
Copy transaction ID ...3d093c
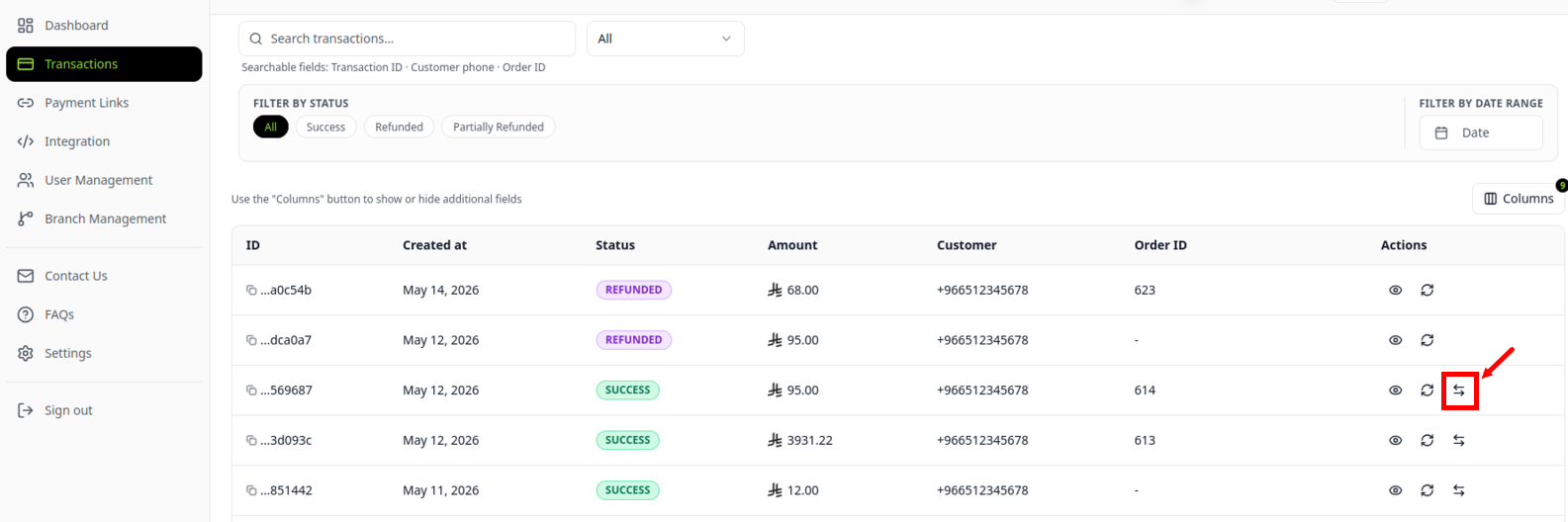coord(251,440)
